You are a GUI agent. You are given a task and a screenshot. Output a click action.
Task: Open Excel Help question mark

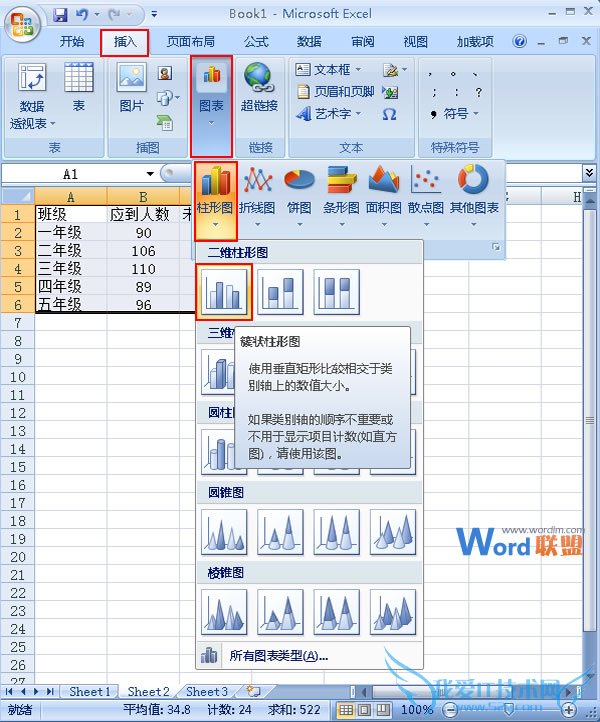tap(519, 42)
